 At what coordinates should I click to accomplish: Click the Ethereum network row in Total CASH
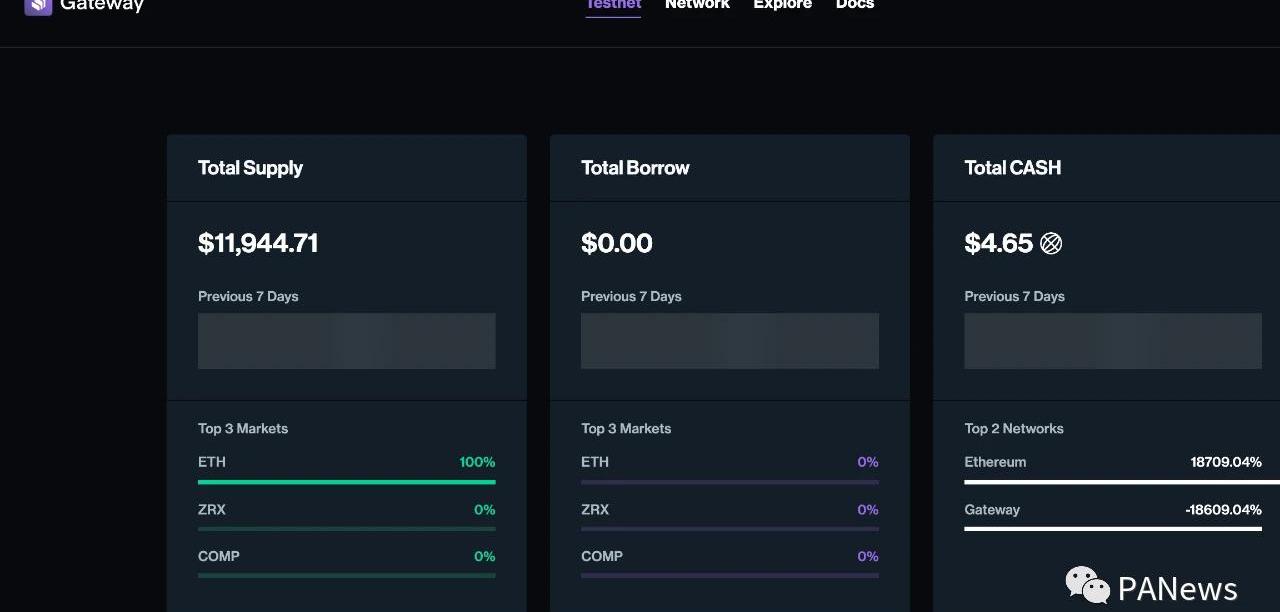pos(1113,469)
